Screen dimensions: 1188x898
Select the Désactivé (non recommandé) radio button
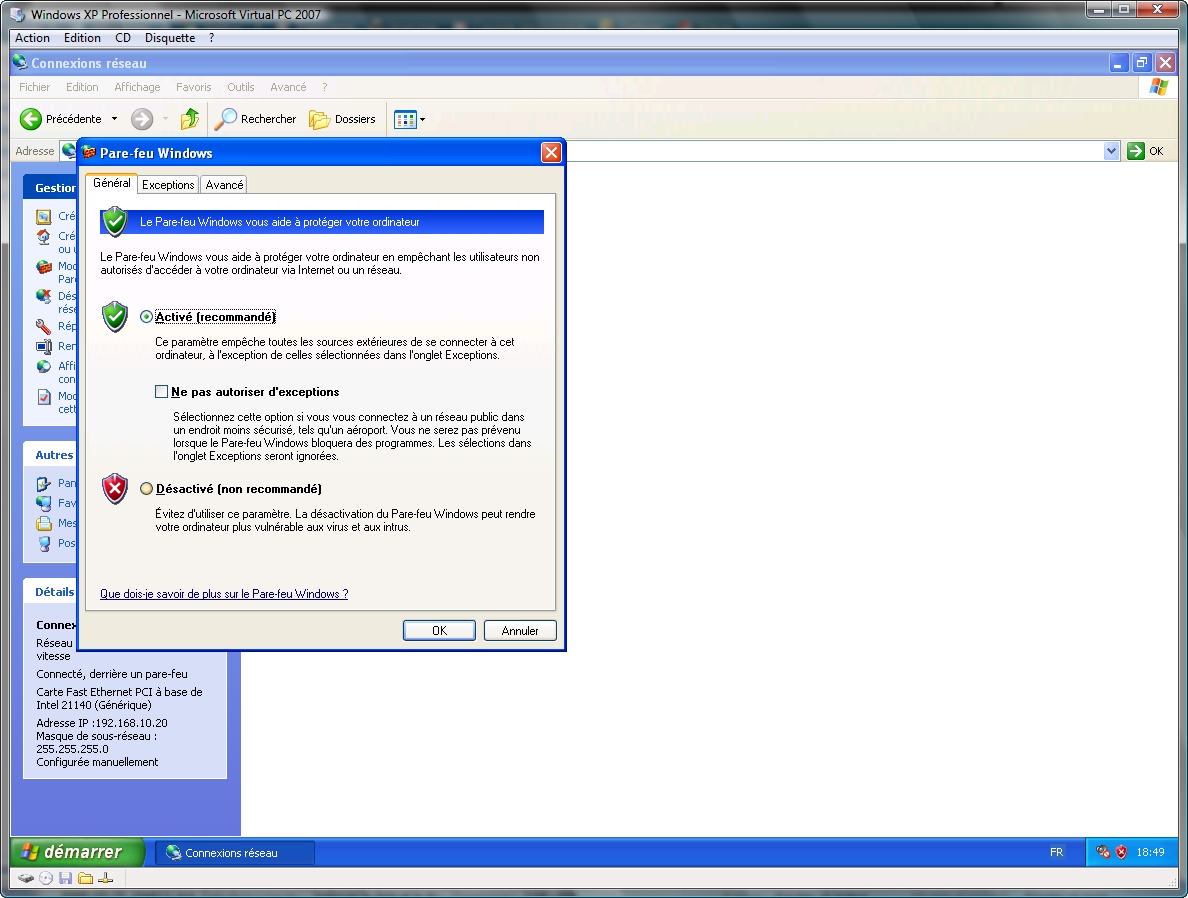click(146, 489)
